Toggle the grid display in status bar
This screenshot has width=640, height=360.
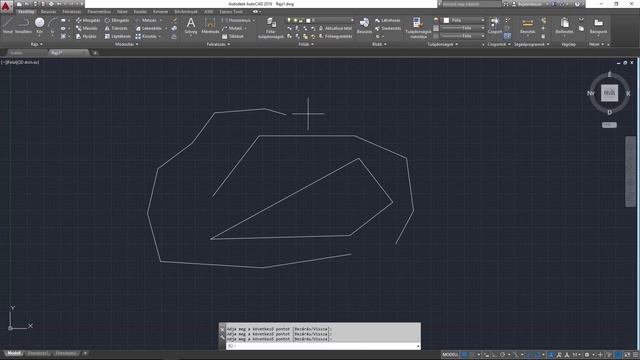point(464,355)
